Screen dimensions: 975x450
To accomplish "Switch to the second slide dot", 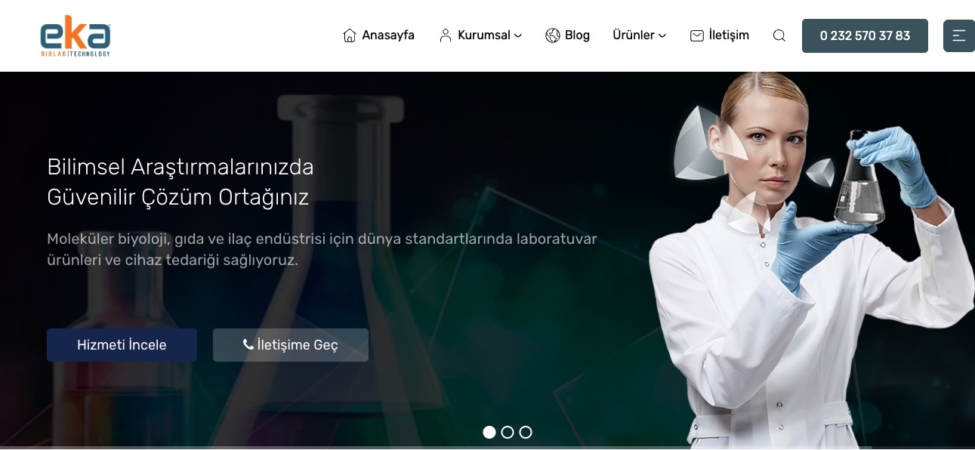I will coord(507,432).
